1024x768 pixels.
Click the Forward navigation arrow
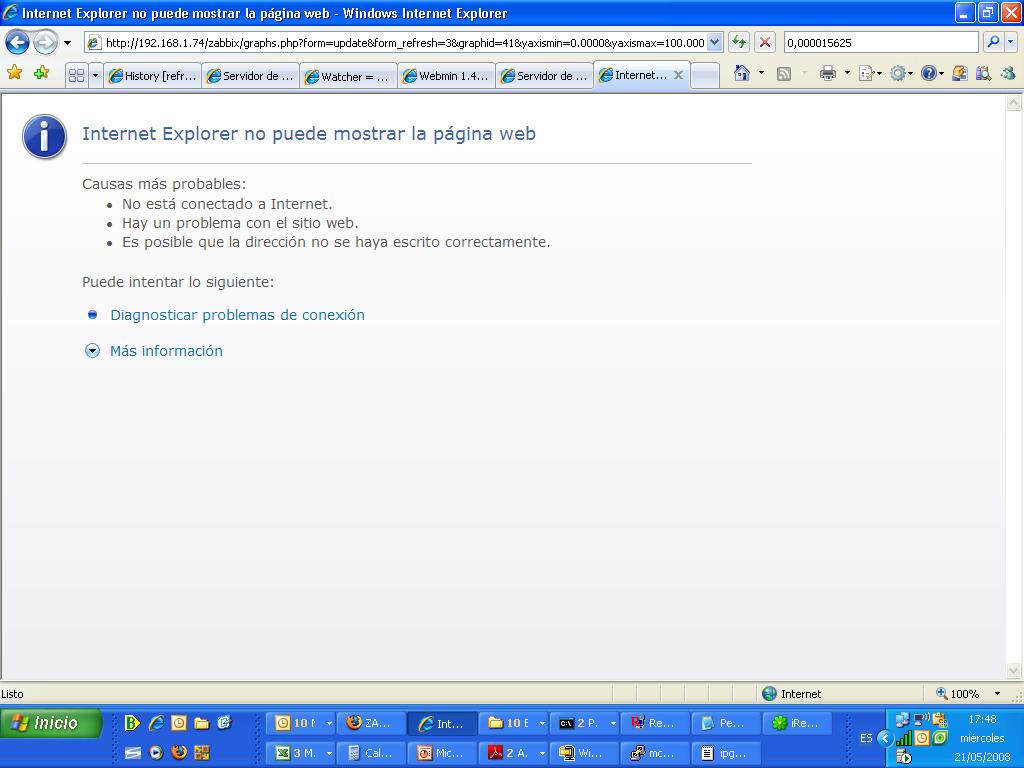(x=45, y=43)
